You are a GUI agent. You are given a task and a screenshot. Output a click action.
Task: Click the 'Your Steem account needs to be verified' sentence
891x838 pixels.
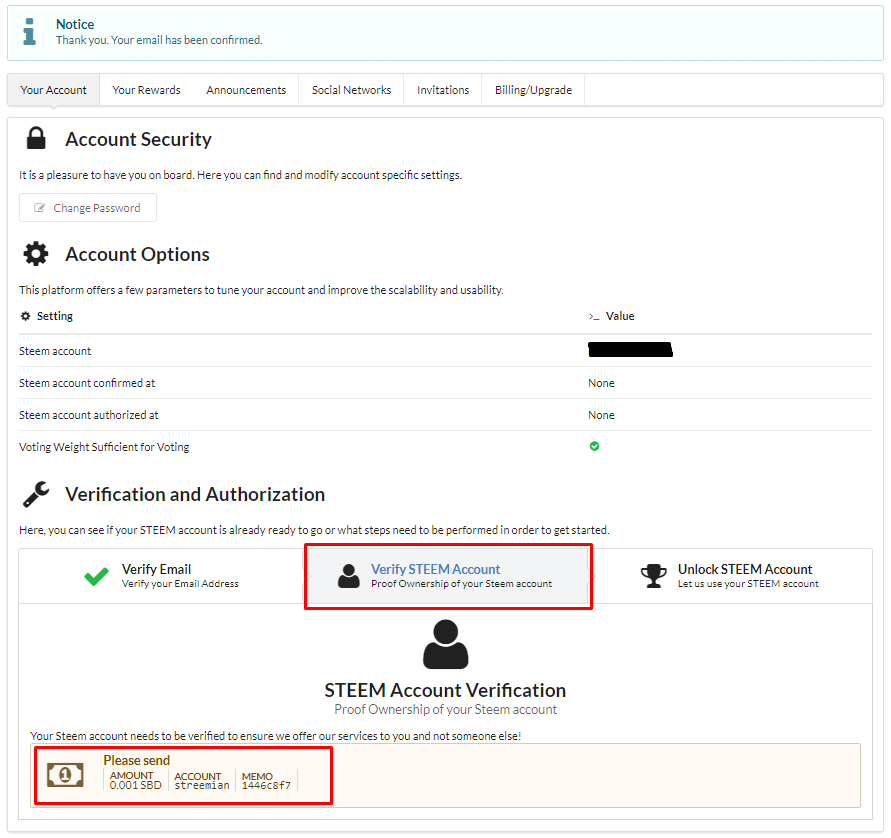(x=276, y=736)
